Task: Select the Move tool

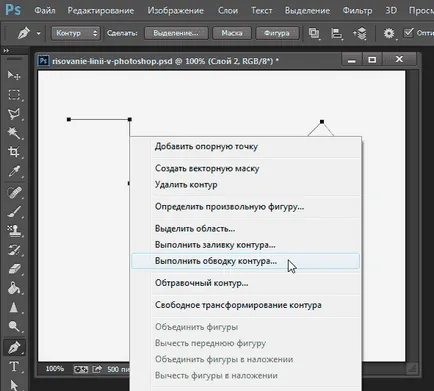Action: pos(14,75)
